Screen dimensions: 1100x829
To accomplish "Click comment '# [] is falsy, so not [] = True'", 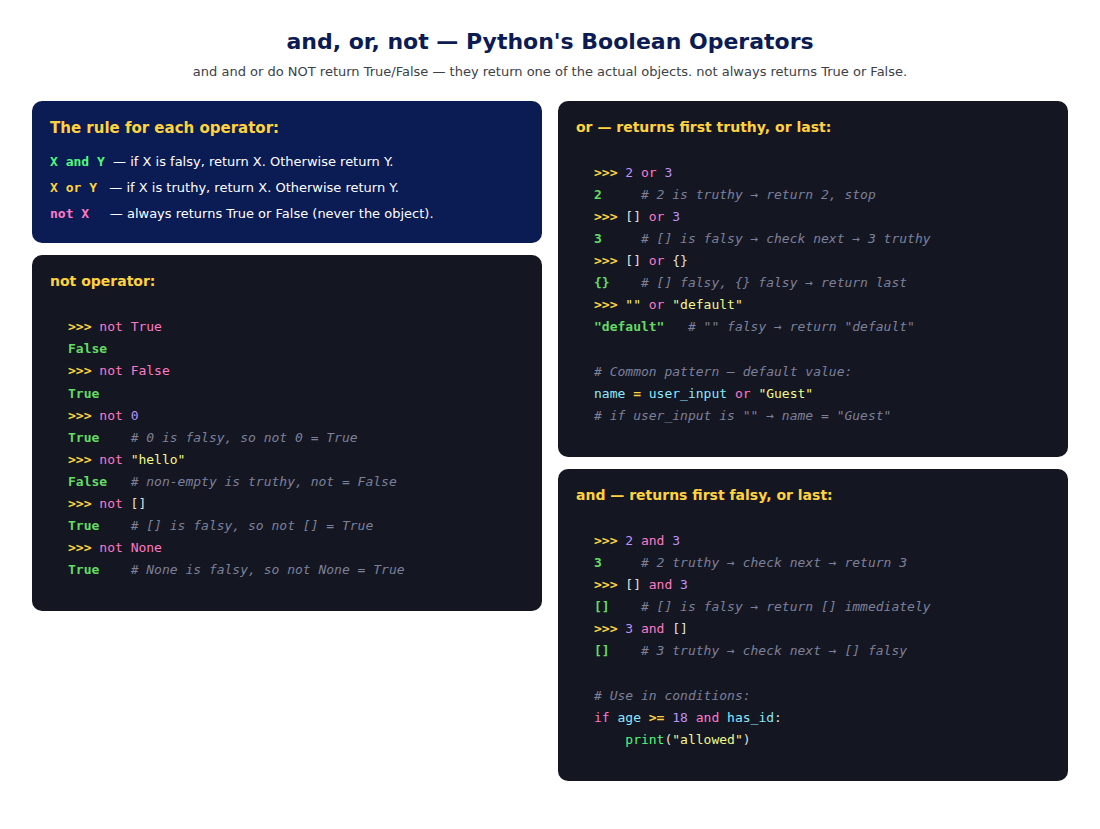I will [x=252, y=526].
